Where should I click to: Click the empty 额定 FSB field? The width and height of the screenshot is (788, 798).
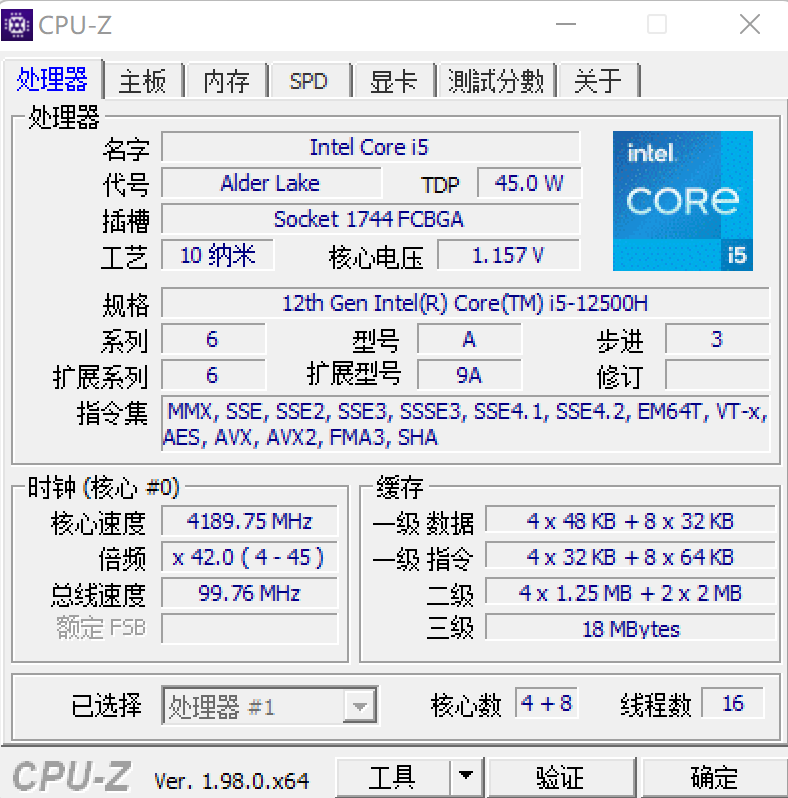coord(249,629)
